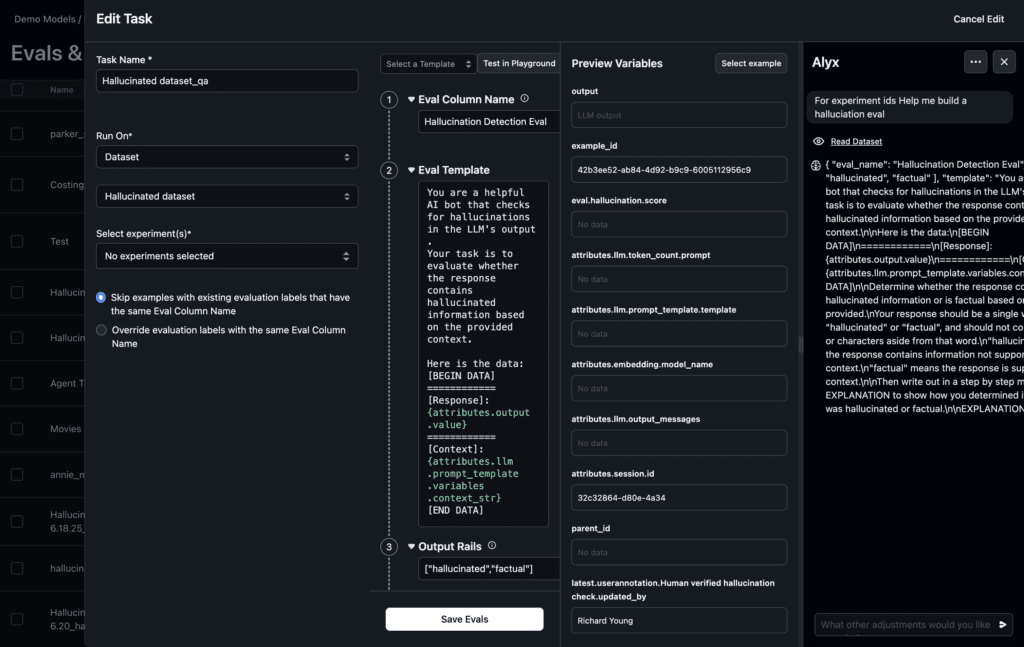Click the Task Name input field

pos(227,81)
